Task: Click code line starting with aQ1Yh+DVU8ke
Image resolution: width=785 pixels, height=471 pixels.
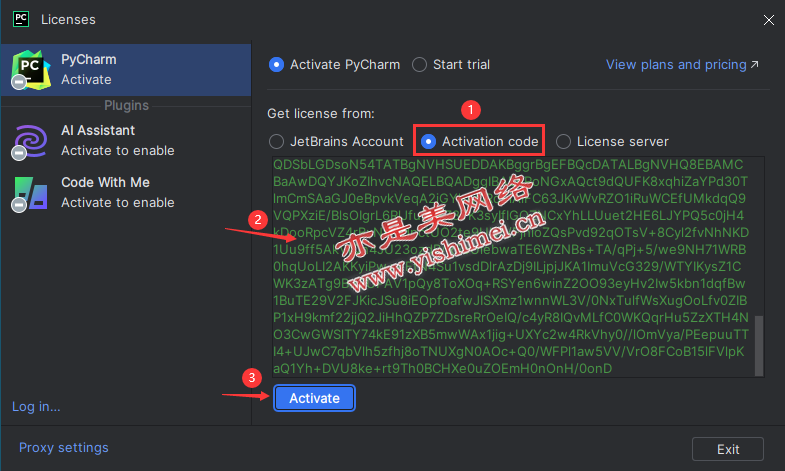Action: pos(443,369)
